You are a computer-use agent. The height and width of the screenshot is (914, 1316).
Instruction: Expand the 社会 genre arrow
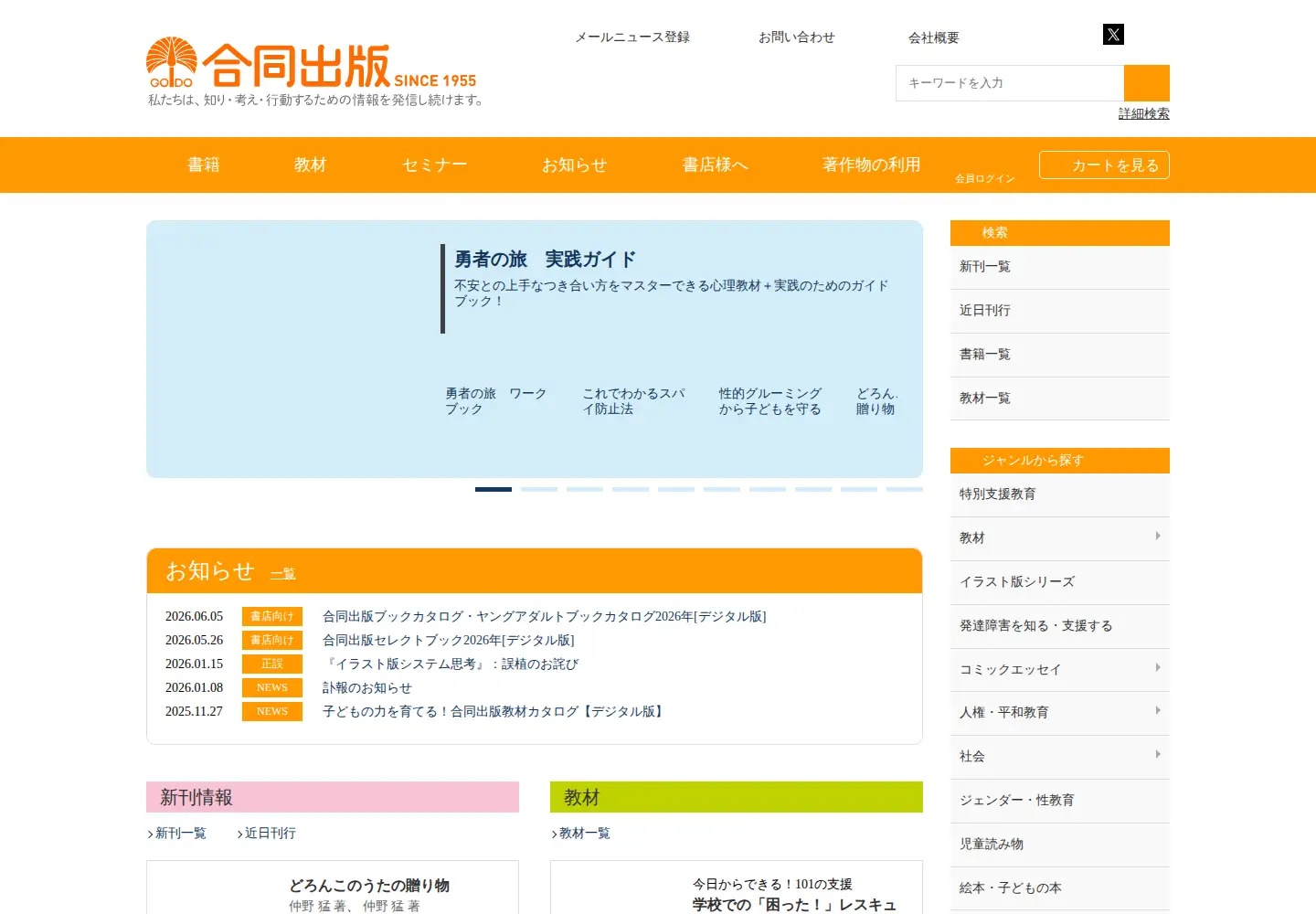1158,755
